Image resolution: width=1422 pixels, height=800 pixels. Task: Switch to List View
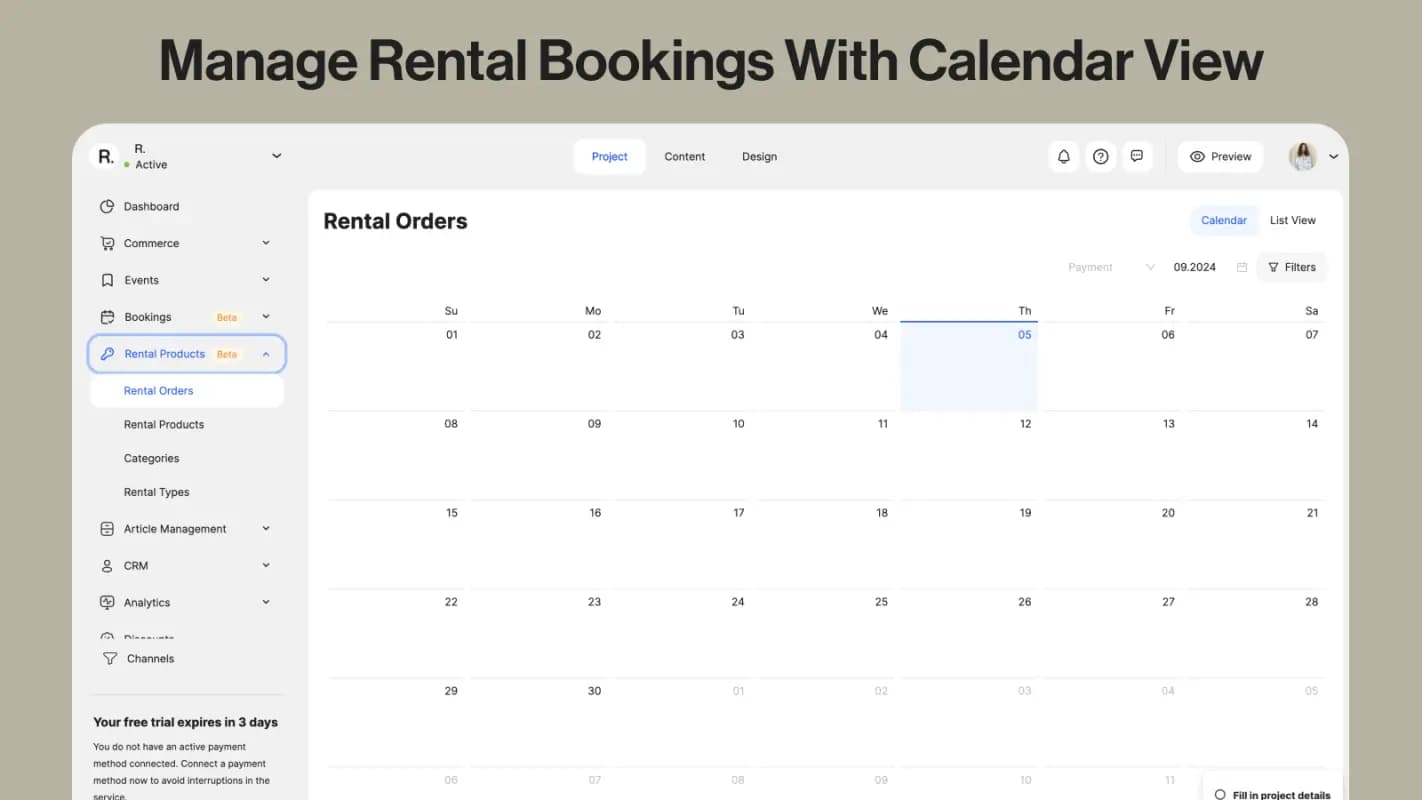(x=1292, y=221)
